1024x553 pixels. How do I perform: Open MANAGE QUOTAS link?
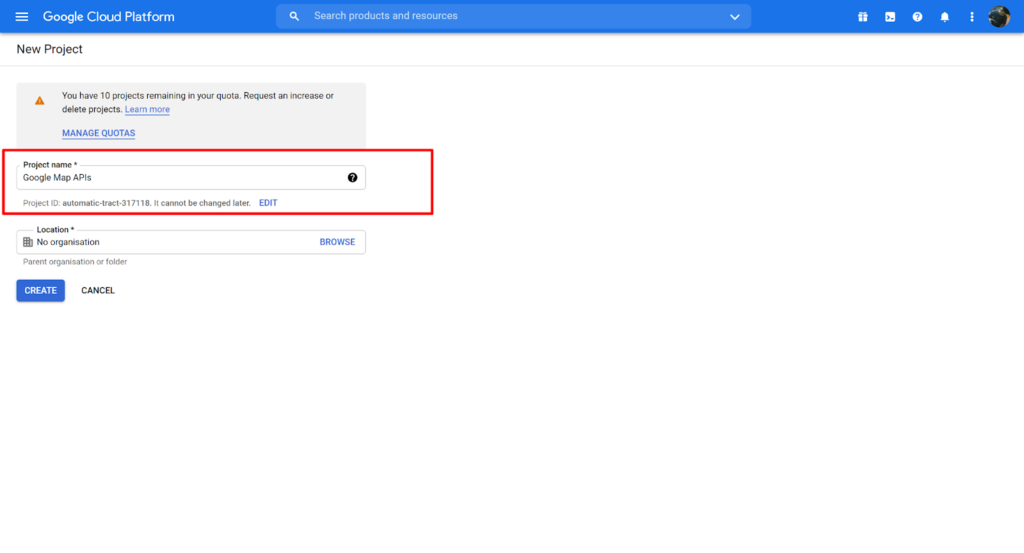(99, 133)
